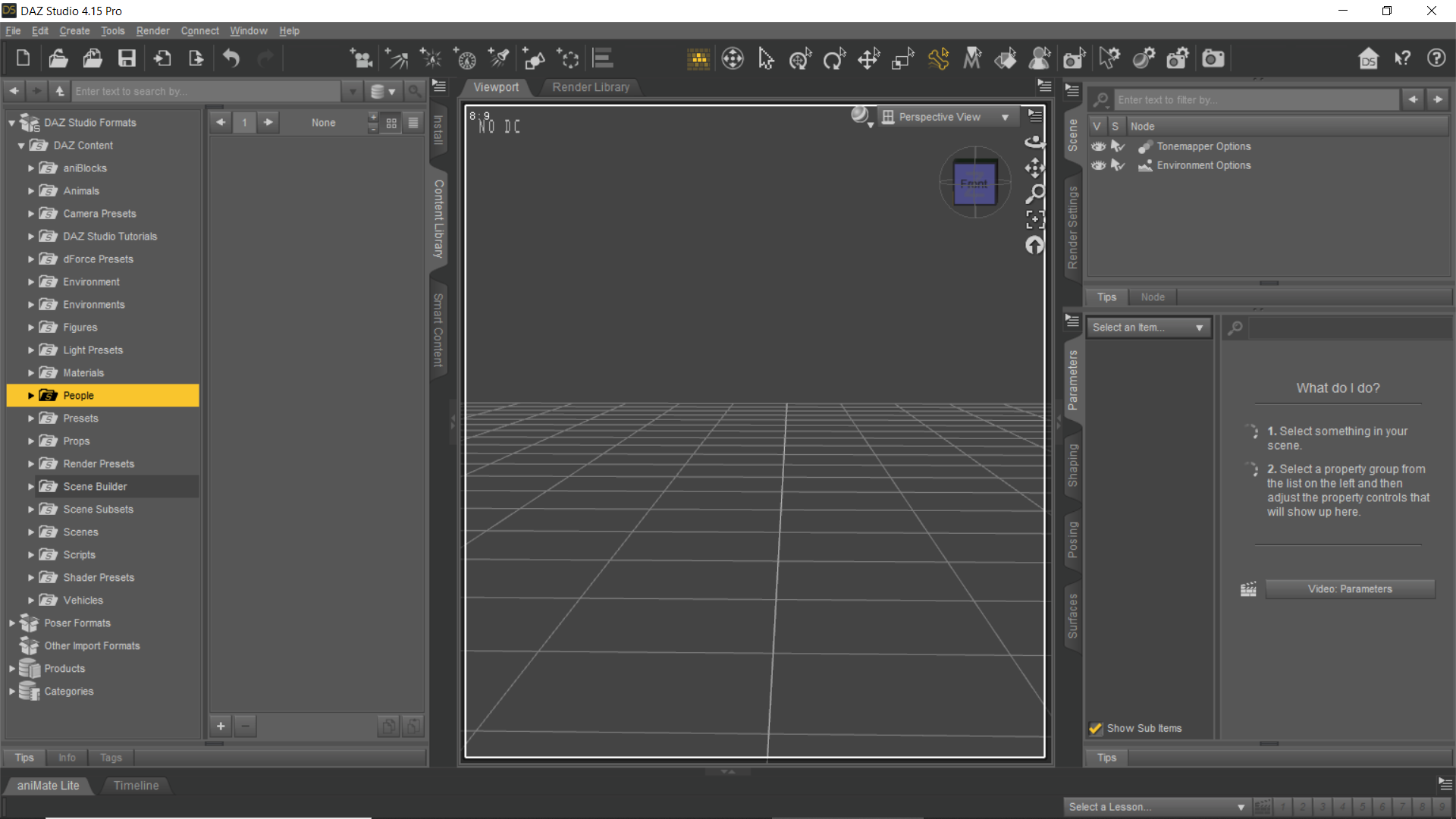This screenshot has height=819, width=1456.
Task: Expand the People folder
Action: point(31,395)
